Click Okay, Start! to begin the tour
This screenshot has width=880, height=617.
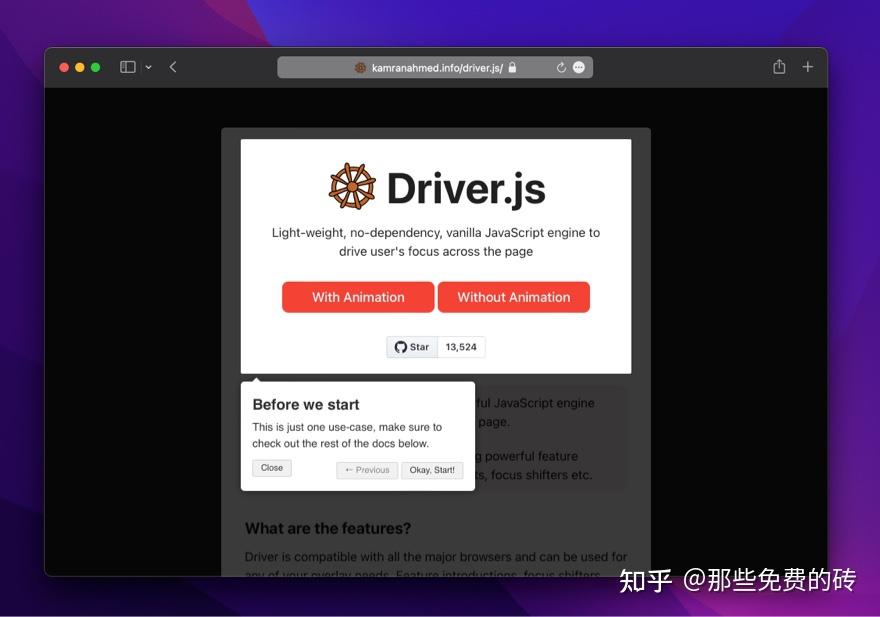pos(432,469)
